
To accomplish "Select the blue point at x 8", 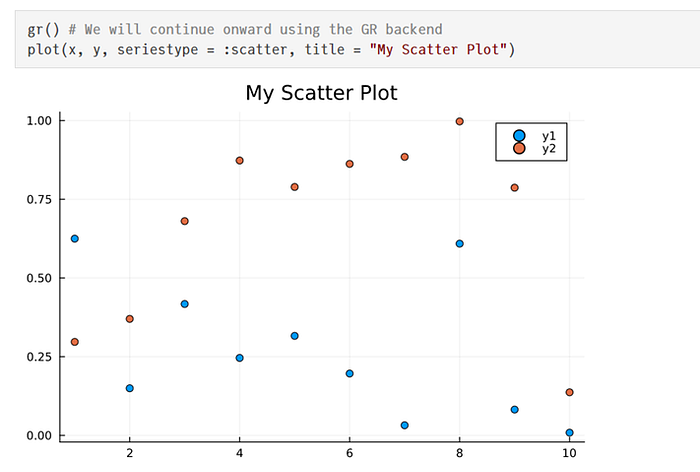I will (x=459, y=243).
